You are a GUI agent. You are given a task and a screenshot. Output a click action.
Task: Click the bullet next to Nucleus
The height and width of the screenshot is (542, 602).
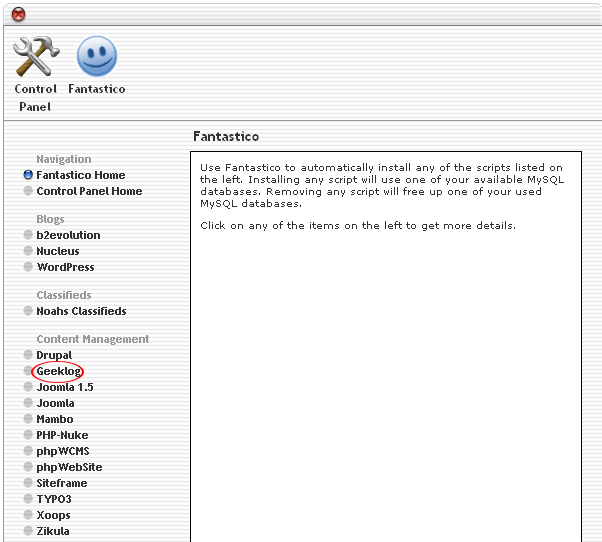[28, 251]
